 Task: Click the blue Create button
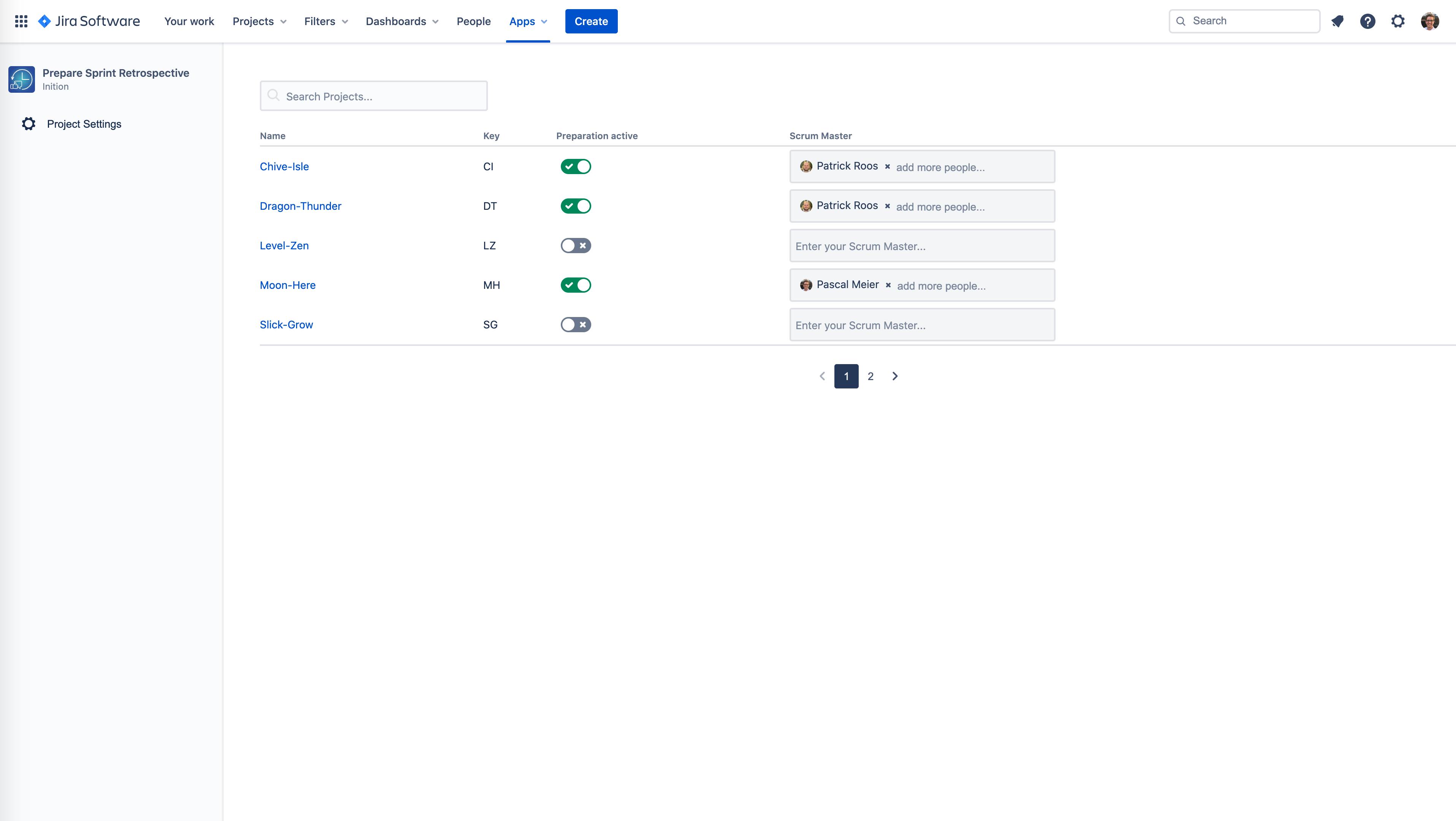591,21
